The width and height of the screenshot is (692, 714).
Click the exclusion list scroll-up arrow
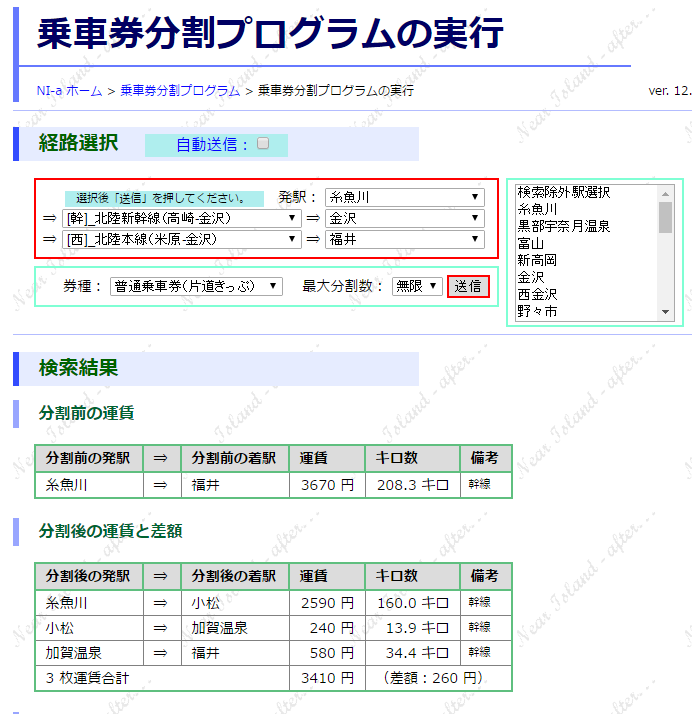point(666,194)
